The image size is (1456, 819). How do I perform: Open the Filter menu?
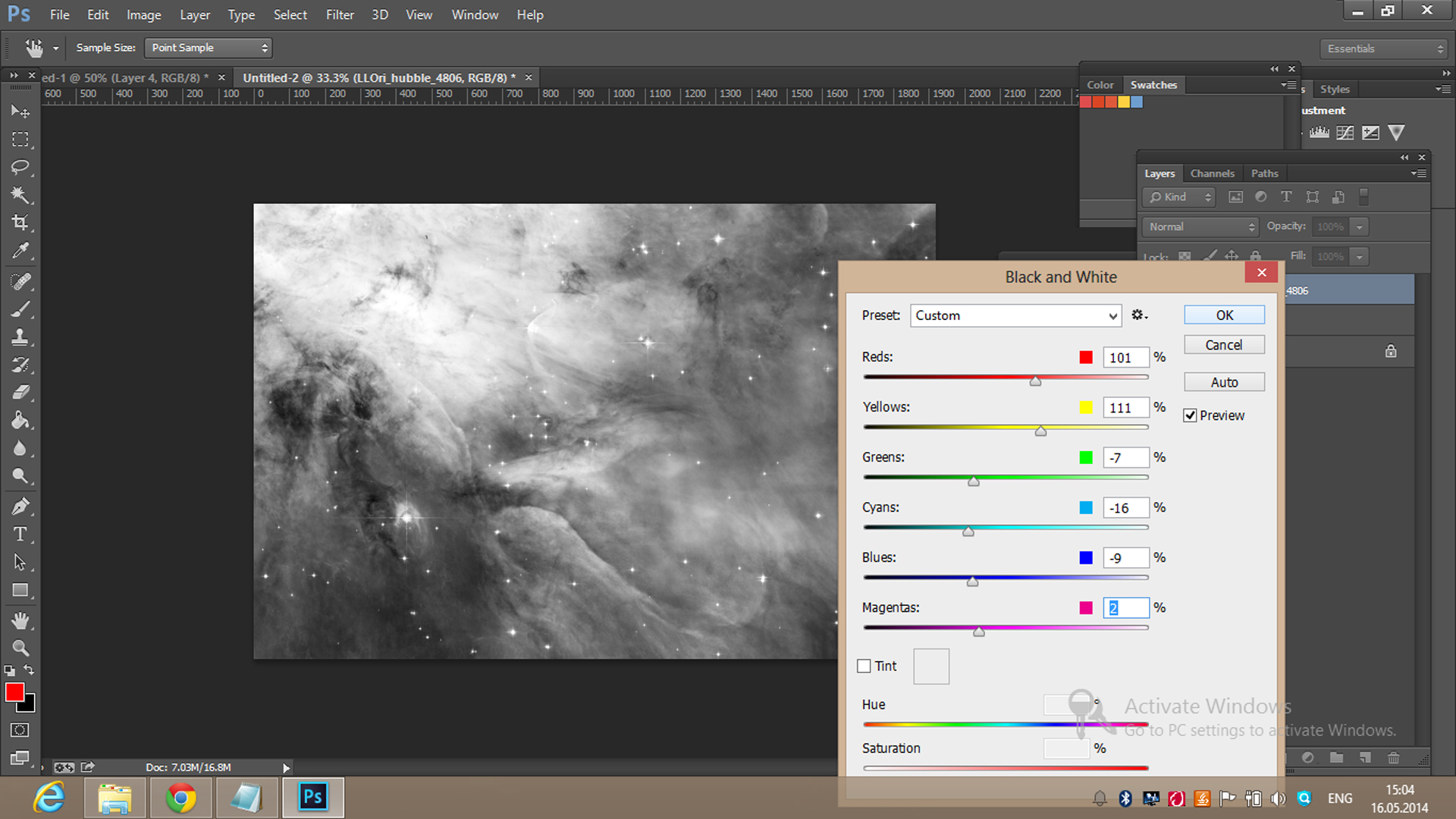click(x=340, y=14)
